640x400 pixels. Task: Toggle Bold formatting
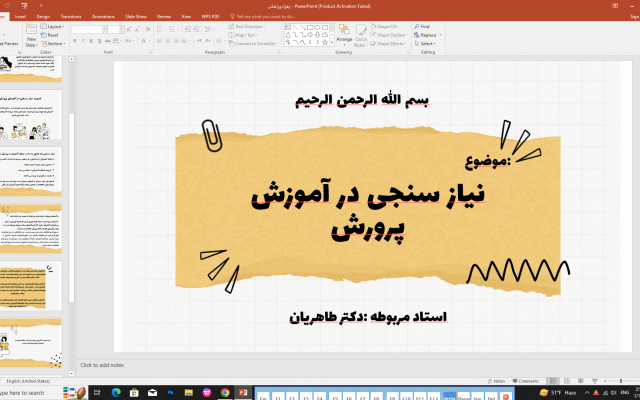[x=75, y=41]
